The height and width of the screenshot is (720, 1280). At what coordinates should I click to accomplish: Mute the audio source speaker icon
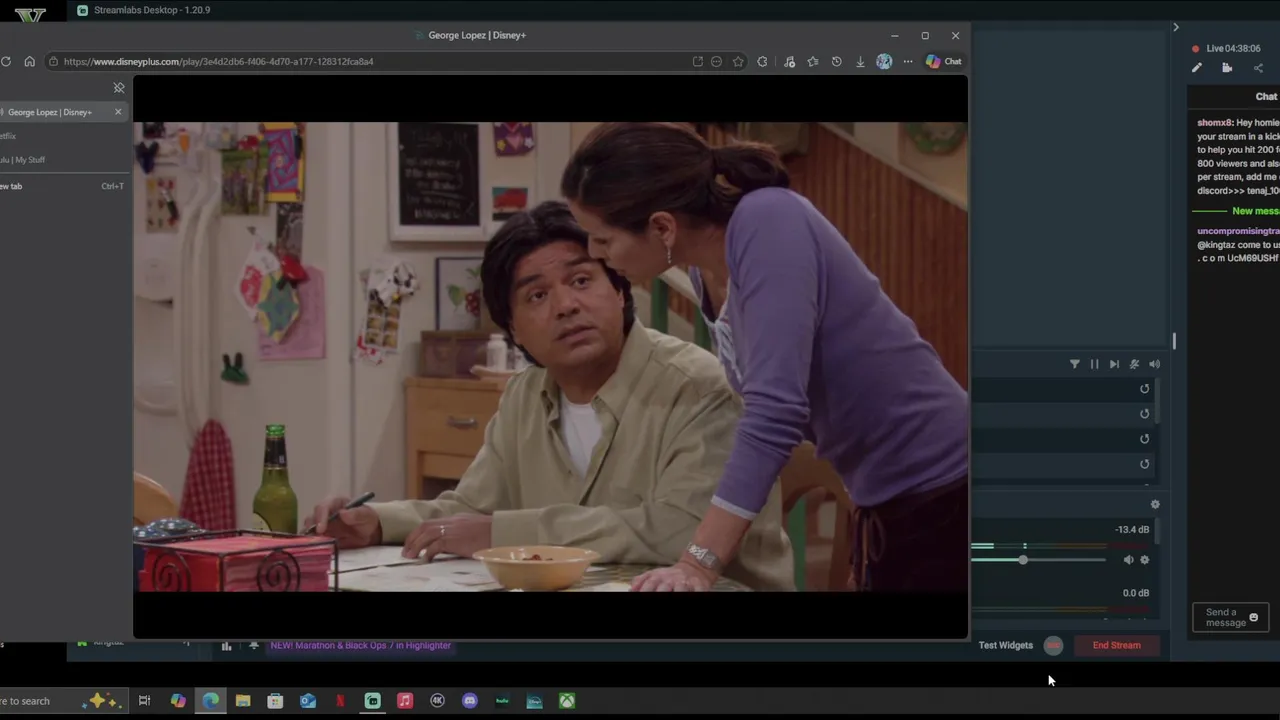coord(1128,560)
